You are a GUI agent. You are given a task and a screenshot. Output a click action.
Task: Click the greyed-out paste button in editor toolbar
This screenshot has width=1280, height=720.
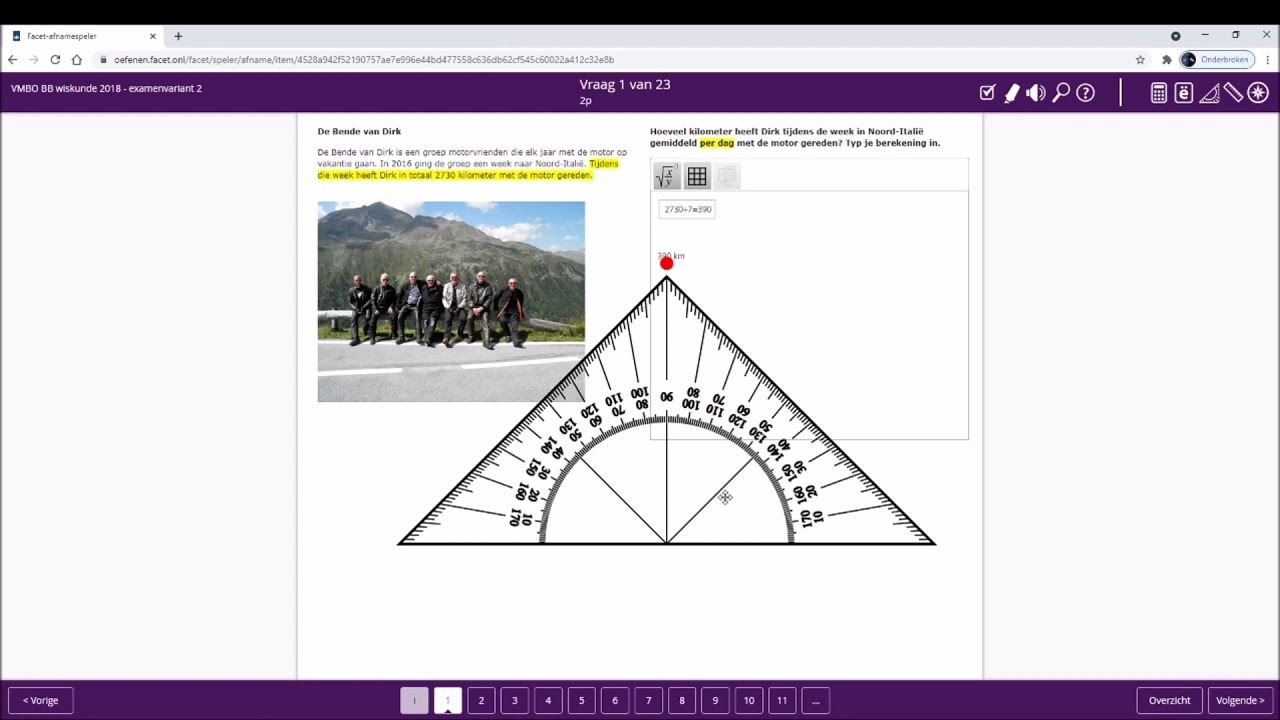click(727, 177)
